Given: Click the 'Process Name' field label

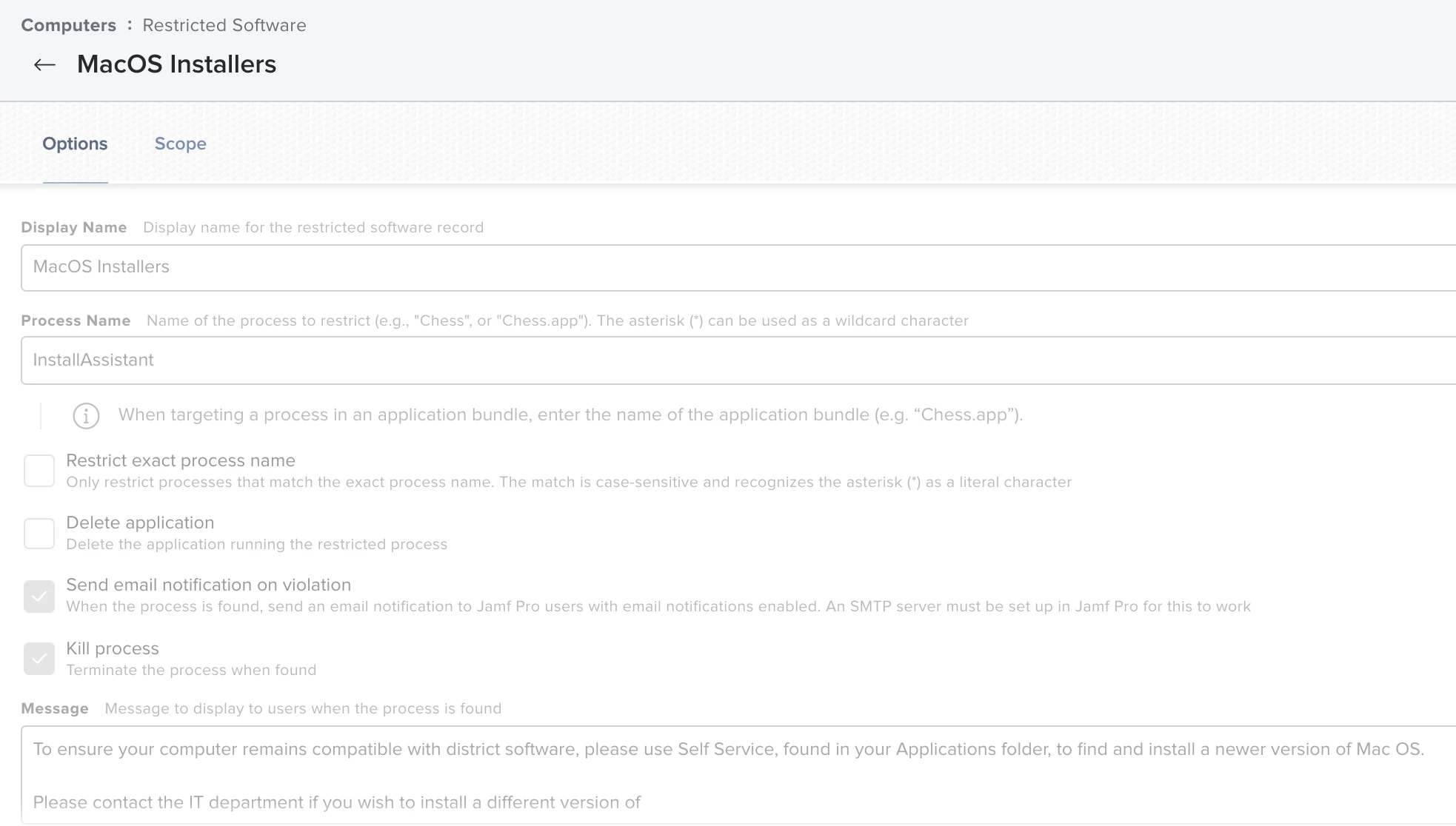Looking at the screenshot, I should point(76,320).
